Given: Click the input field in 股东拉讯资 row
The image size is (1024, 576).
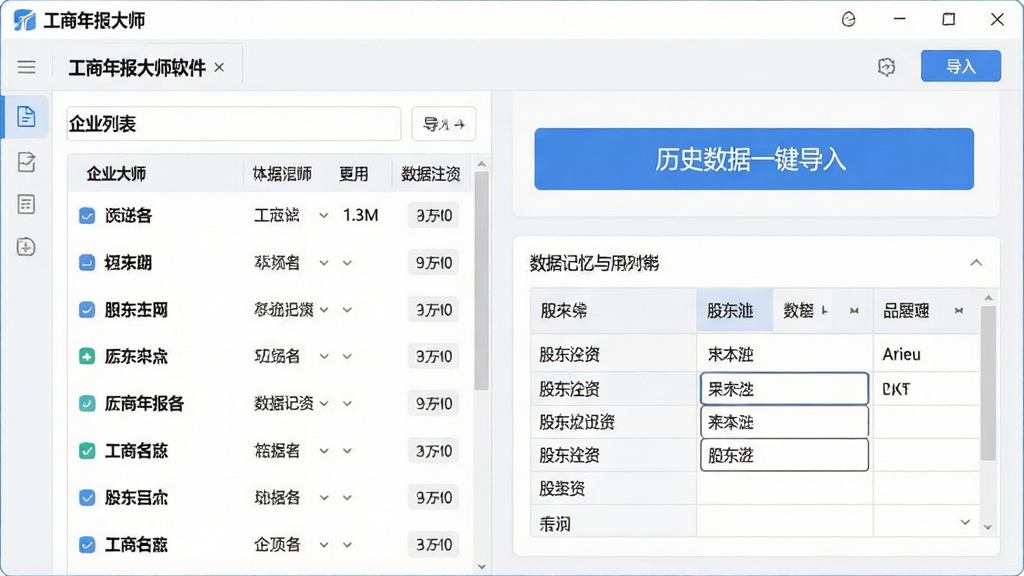Looking at the screenshot, I should (784, 423).
